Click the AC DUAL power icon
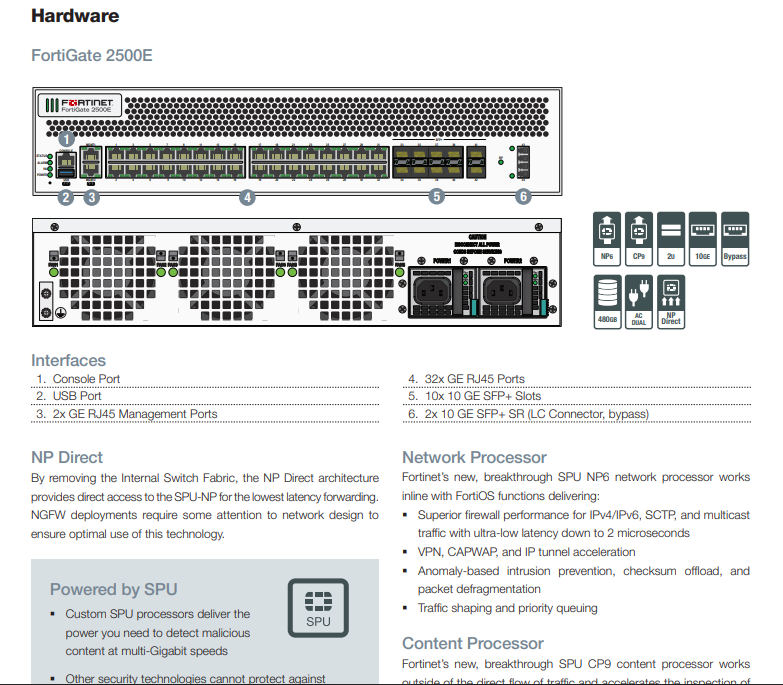Viewport: 783px width, 685px height. (x=639, y=302)
